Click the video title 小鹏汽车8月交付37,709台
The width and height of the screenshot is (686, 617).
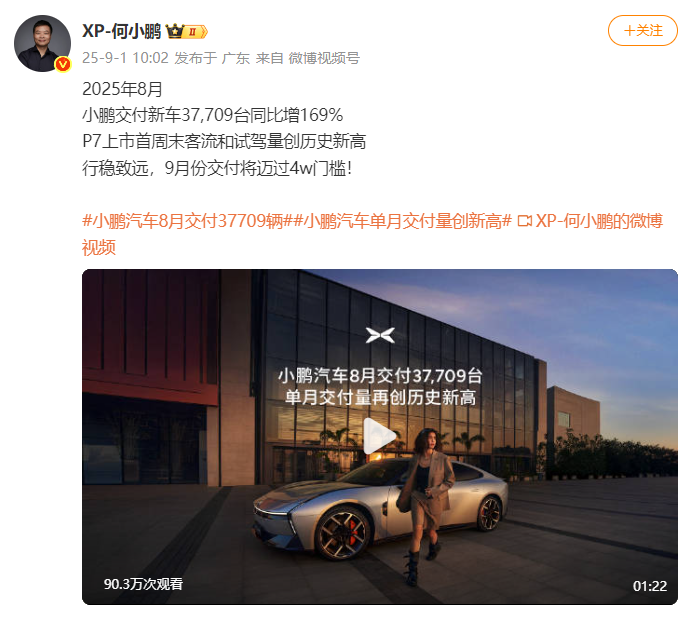point(380,376)
